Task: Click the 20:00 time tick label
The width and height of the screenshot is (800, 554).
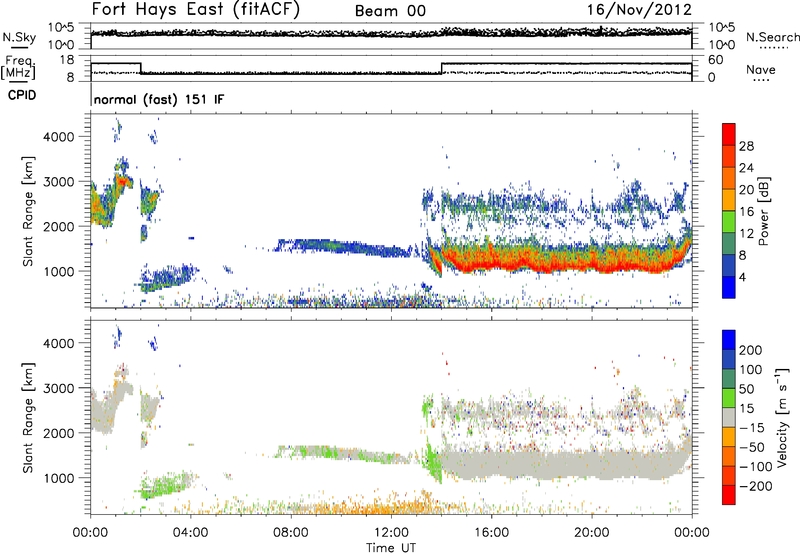Action: click(x=592, y=533)
